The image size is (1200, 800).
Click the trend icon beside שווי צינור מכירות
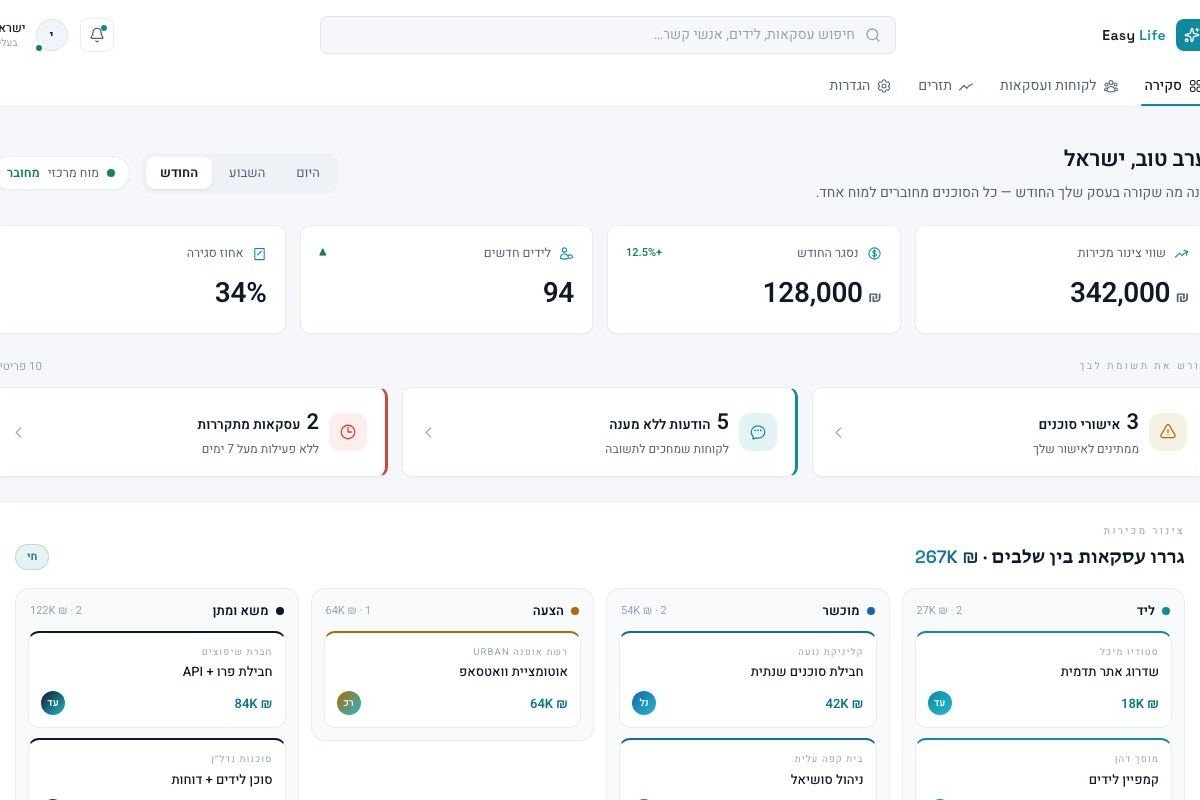pyautogui.click(x=1182, y=253)
